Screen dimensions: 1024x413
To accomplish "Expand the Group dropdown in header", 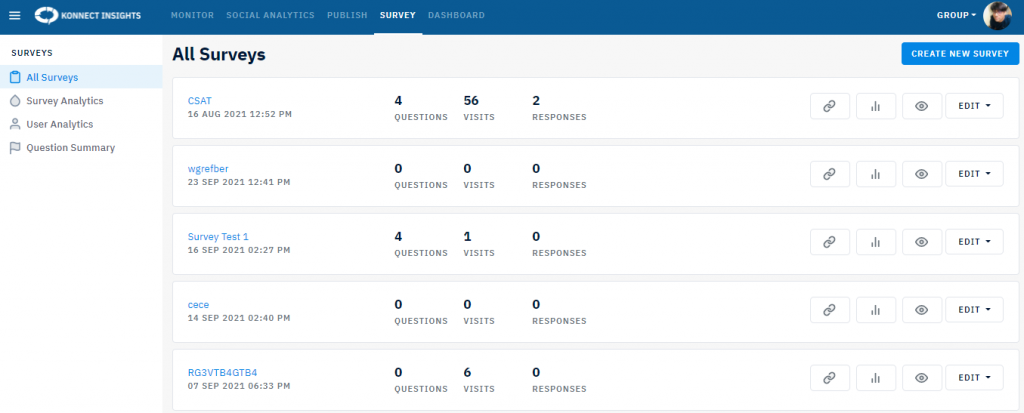I will (956, 15).
